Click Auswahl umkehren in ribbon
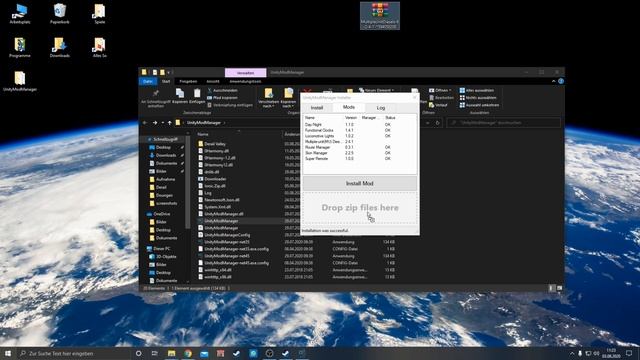Image resolution: width=640 pixels, height=360 pixels. coord(479,105)
